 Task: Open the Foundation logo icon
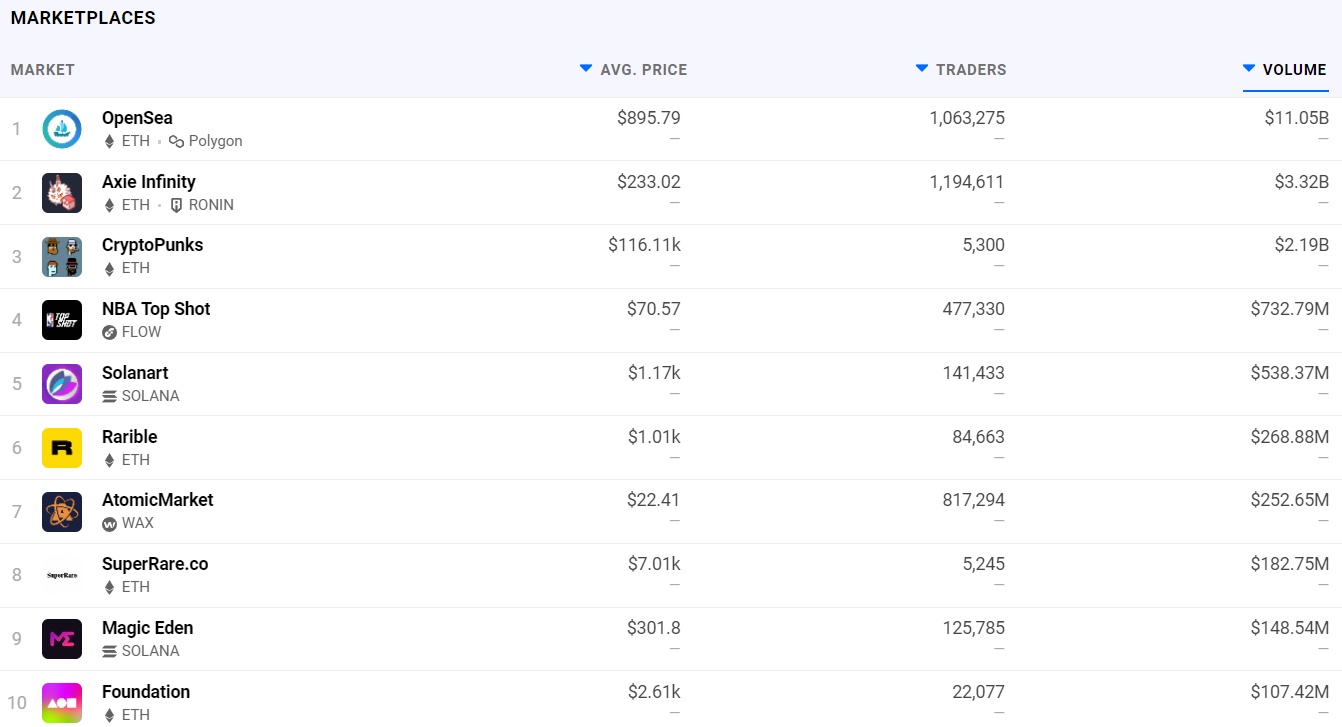coord(62,703)
